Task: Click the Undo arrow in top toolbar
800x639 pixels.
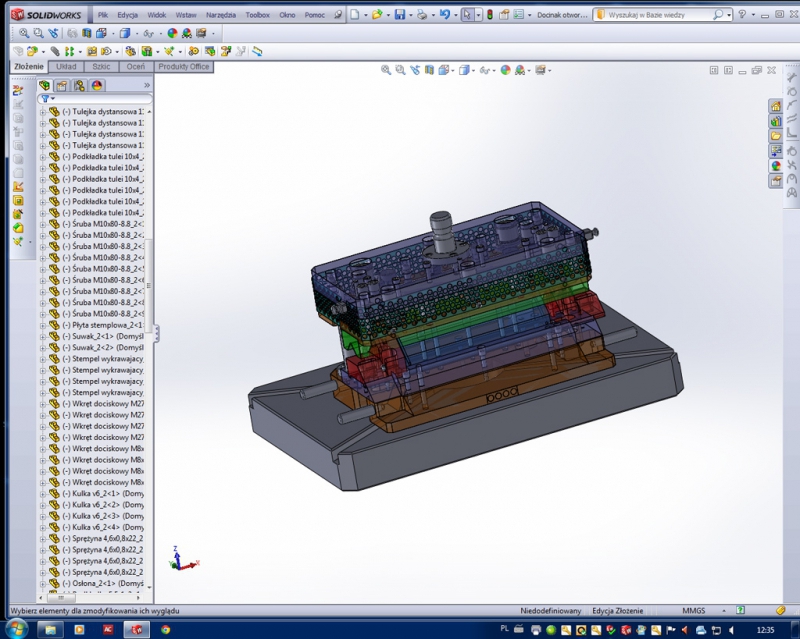Action: tap(446, 15)
